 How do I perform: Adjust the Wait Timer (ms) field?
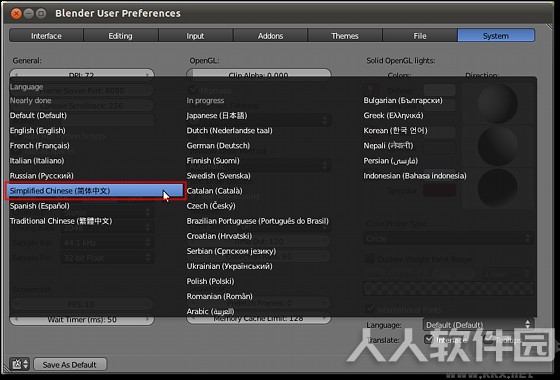coord(82,319)
